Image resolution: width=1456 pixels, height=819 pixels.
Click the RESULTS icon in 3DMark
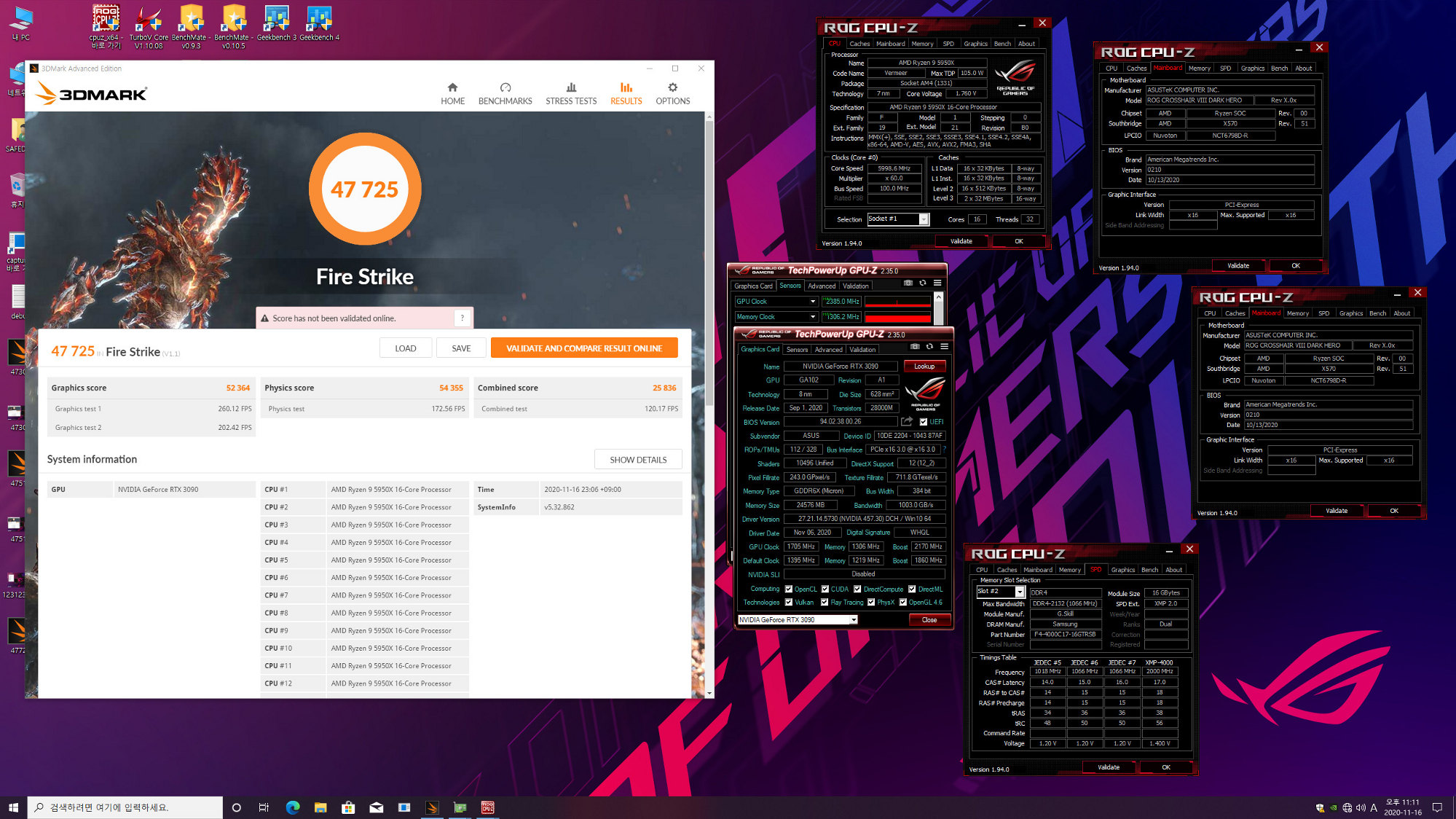tap(626, 87)
